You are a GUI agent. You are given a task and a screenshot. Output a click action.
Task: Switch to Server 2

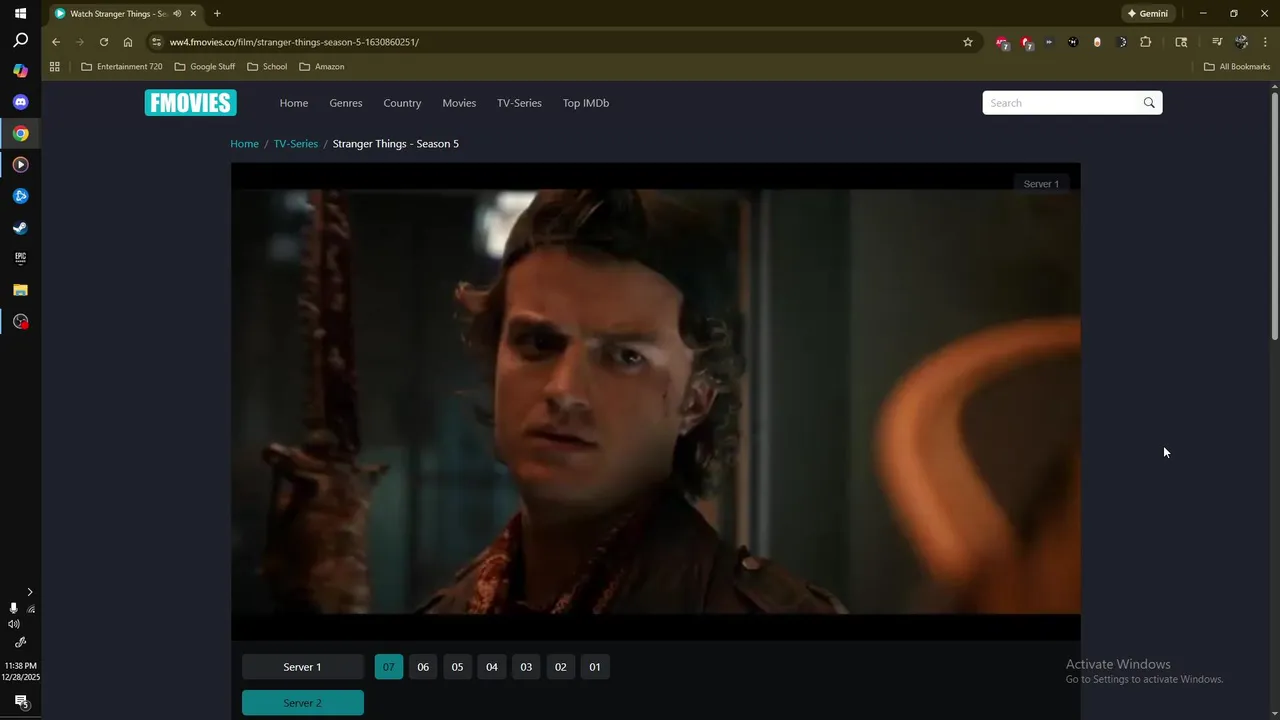[302, 703]
